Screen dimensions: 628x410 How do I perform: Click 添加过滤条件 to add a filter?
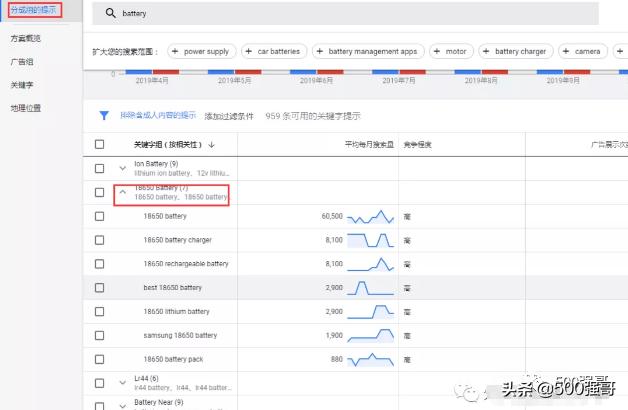[x=229, y=116]
